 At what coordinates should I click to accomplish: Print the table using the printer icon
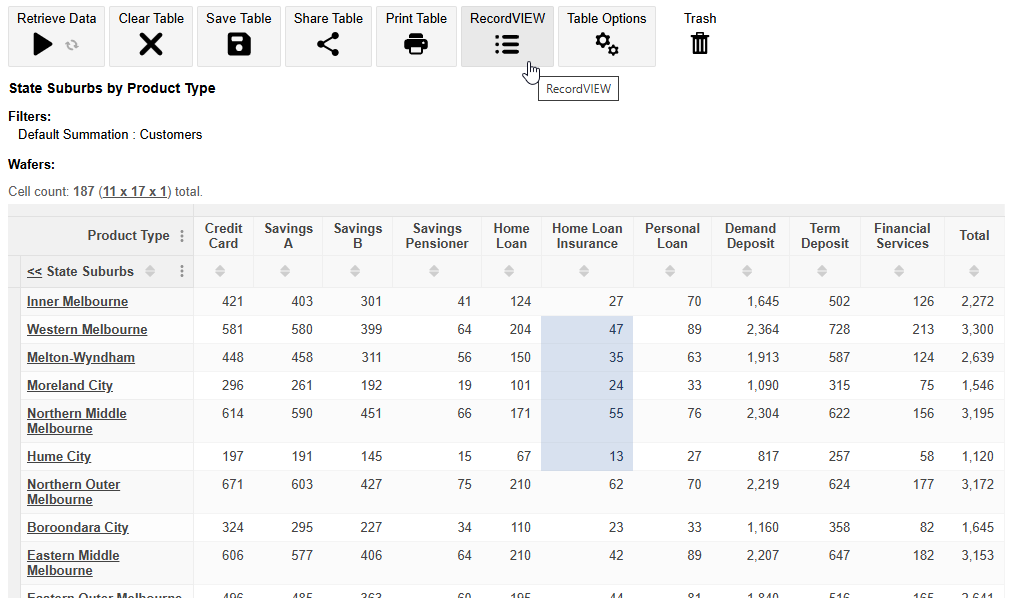pyautogui.click(x=415, y=43)
